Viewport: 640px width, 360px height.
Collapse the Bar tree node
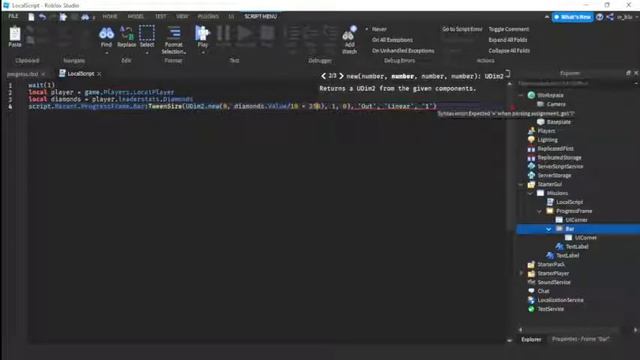549,229
